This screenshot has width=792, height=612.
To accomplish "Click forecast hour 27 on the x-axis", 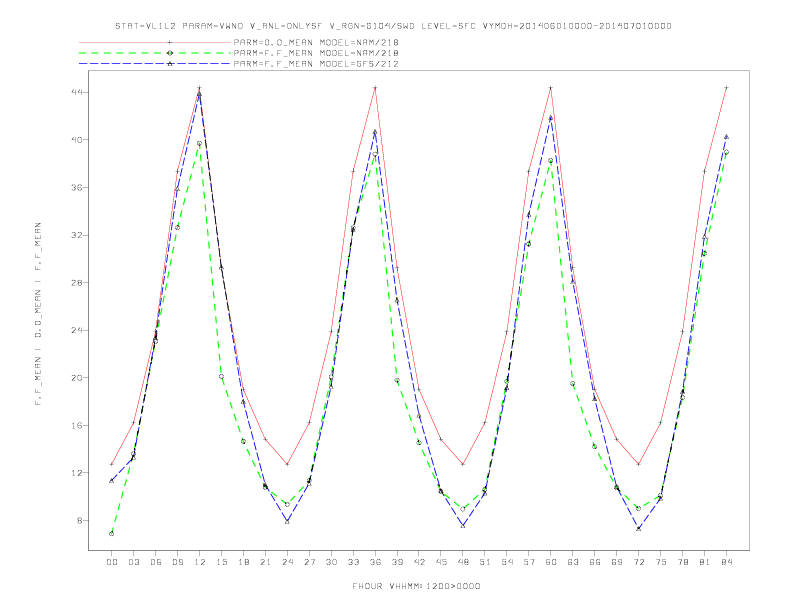I will tap(309, 562).
